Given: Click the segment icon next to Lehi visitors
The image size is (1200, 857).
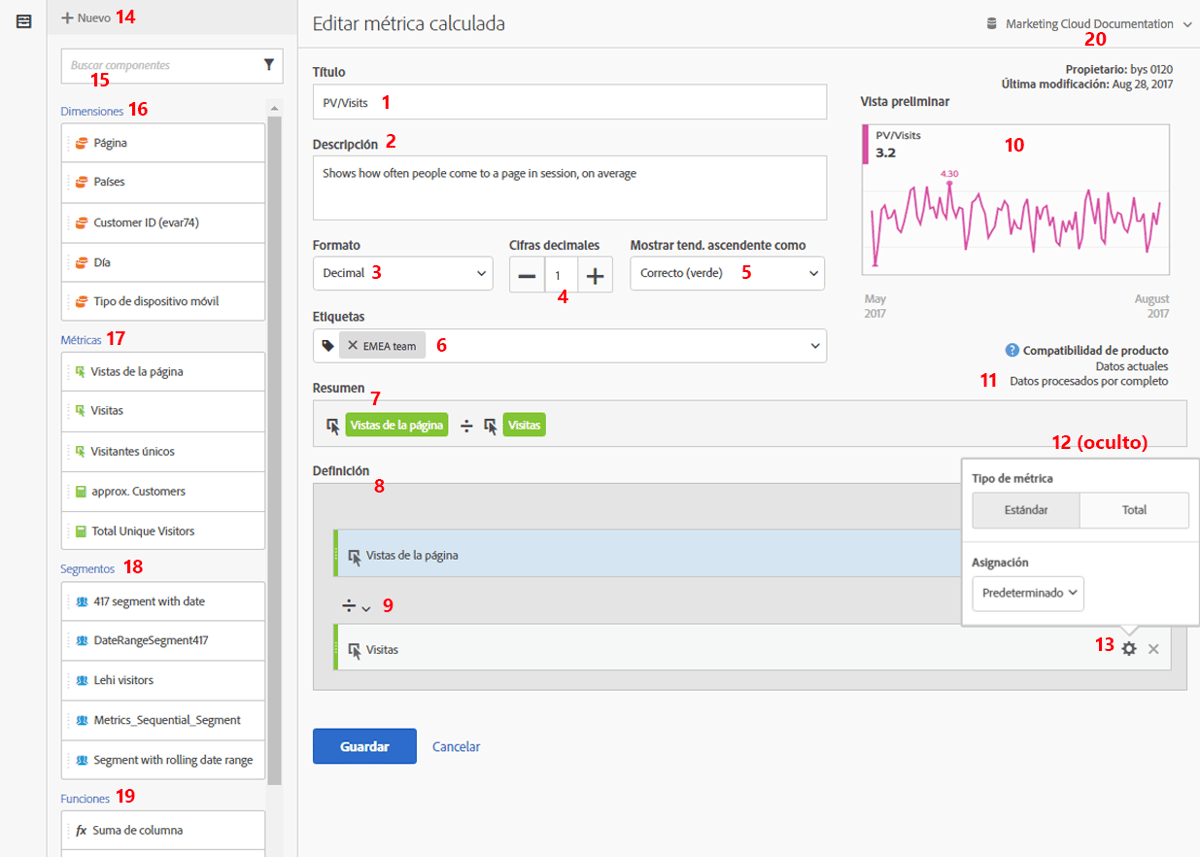Looking at the screenshot, I should 80,680.
